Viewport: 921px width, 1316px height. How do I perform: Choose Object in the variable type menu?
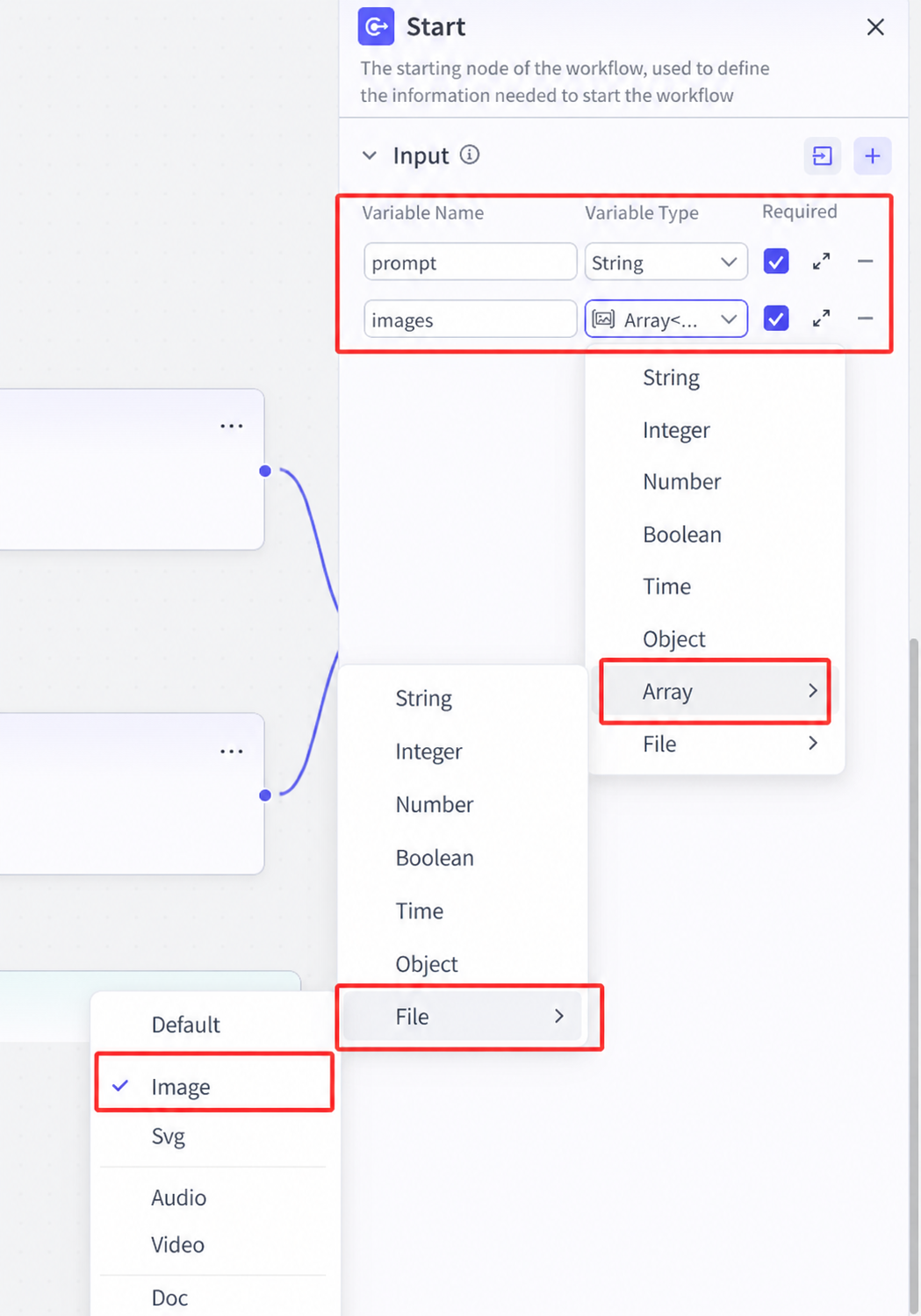pos(674,639)
